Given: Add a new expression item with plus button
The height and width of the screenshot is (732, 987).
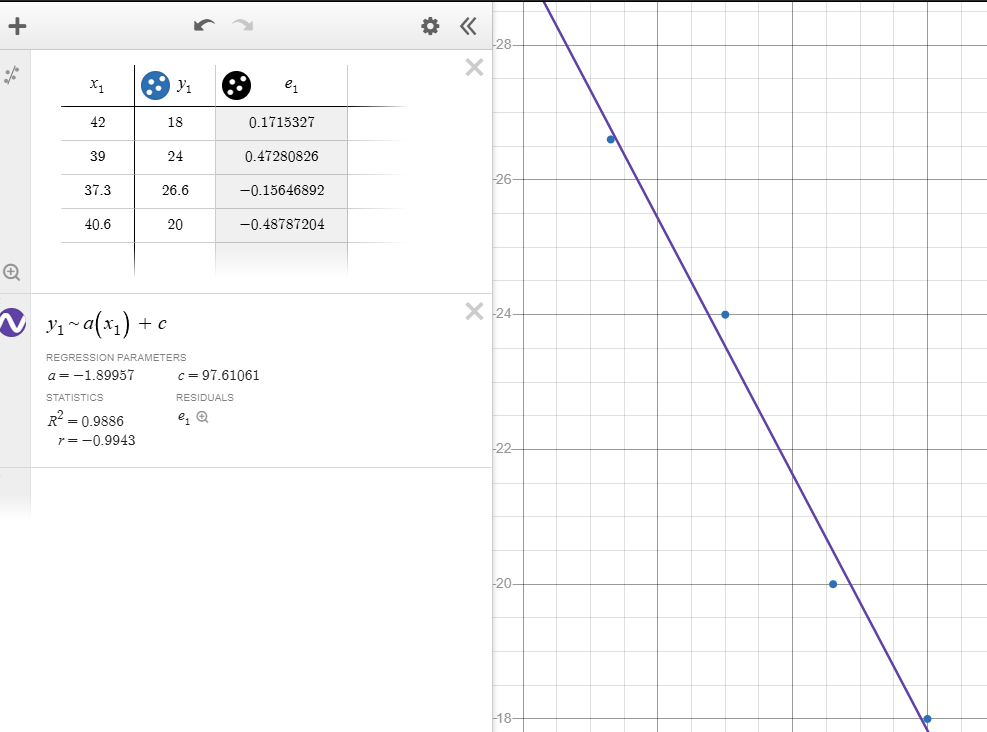Looking at the screenshot, I should pyautogui.click(x=18, y=26).
